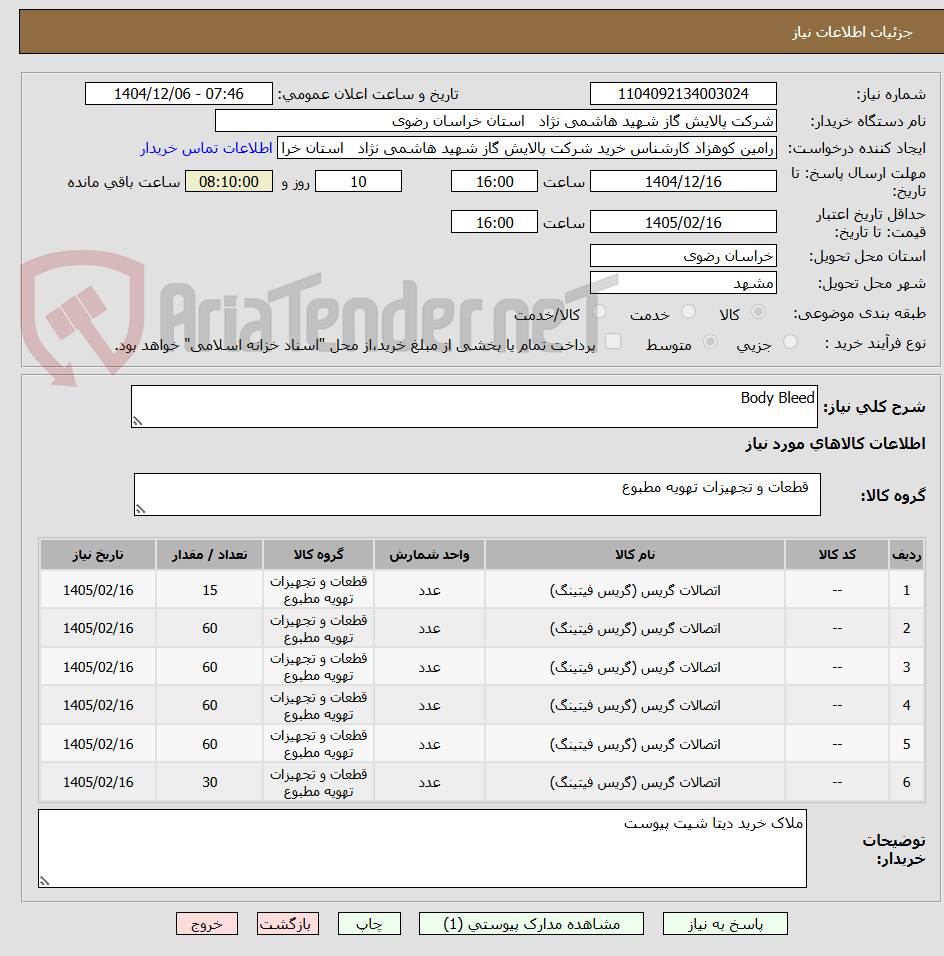The width and height of the screenshot is (944, 956).
Task: Click the date 1405/02/16 in row 3
Action: tap(98, 667)
